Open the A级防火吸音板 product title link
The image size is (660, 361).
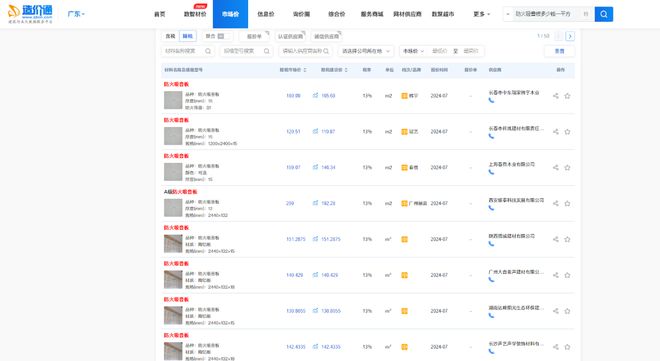(181, 192)
